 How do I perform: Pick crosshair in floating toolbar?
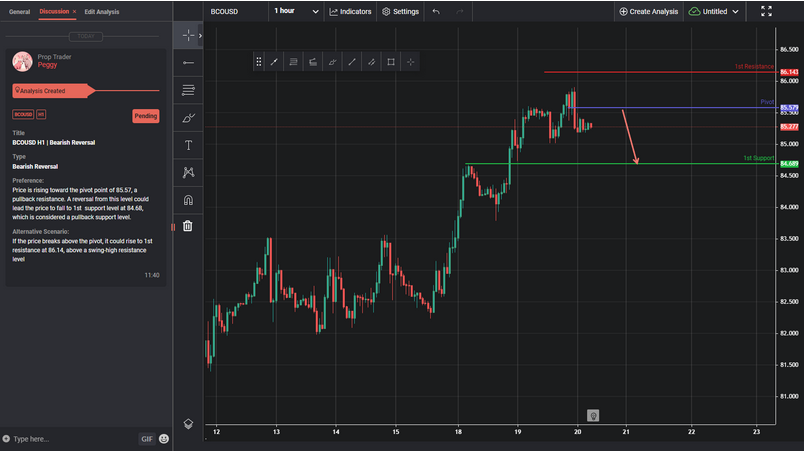coord(410,62)
